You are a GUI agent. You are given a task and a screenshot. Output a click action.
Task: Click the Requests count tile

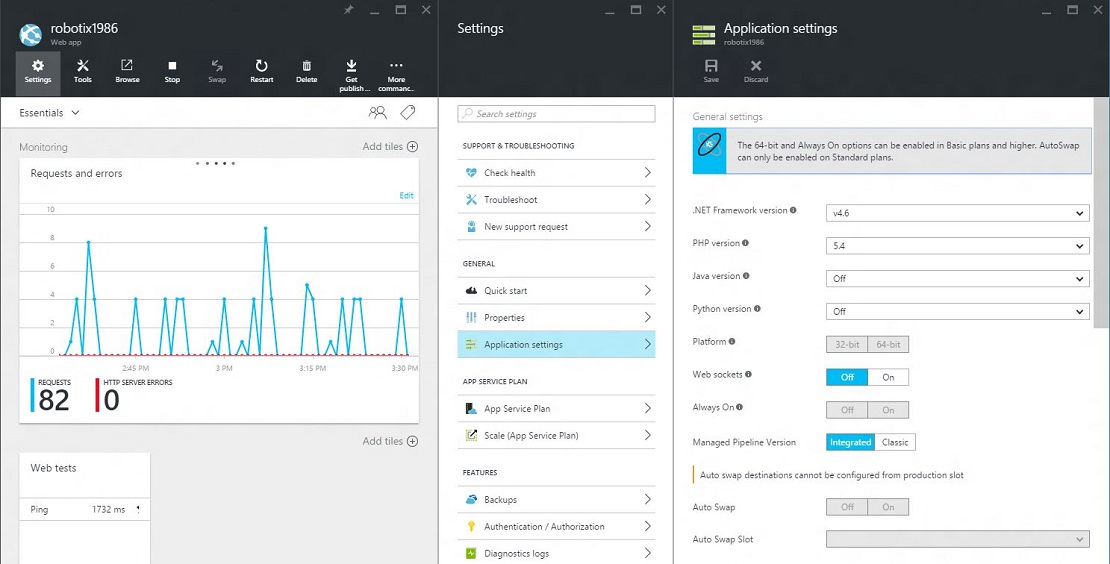tap(51, 395)
